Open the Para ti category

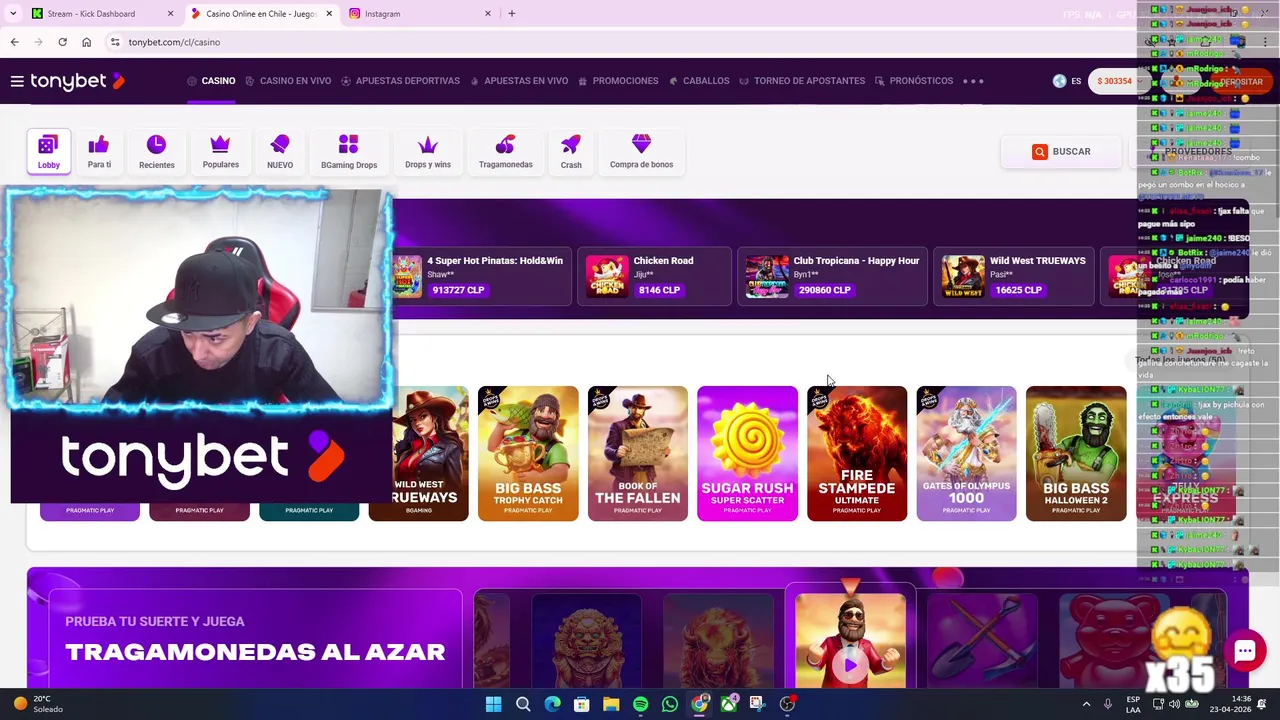(x=99, y=152)
